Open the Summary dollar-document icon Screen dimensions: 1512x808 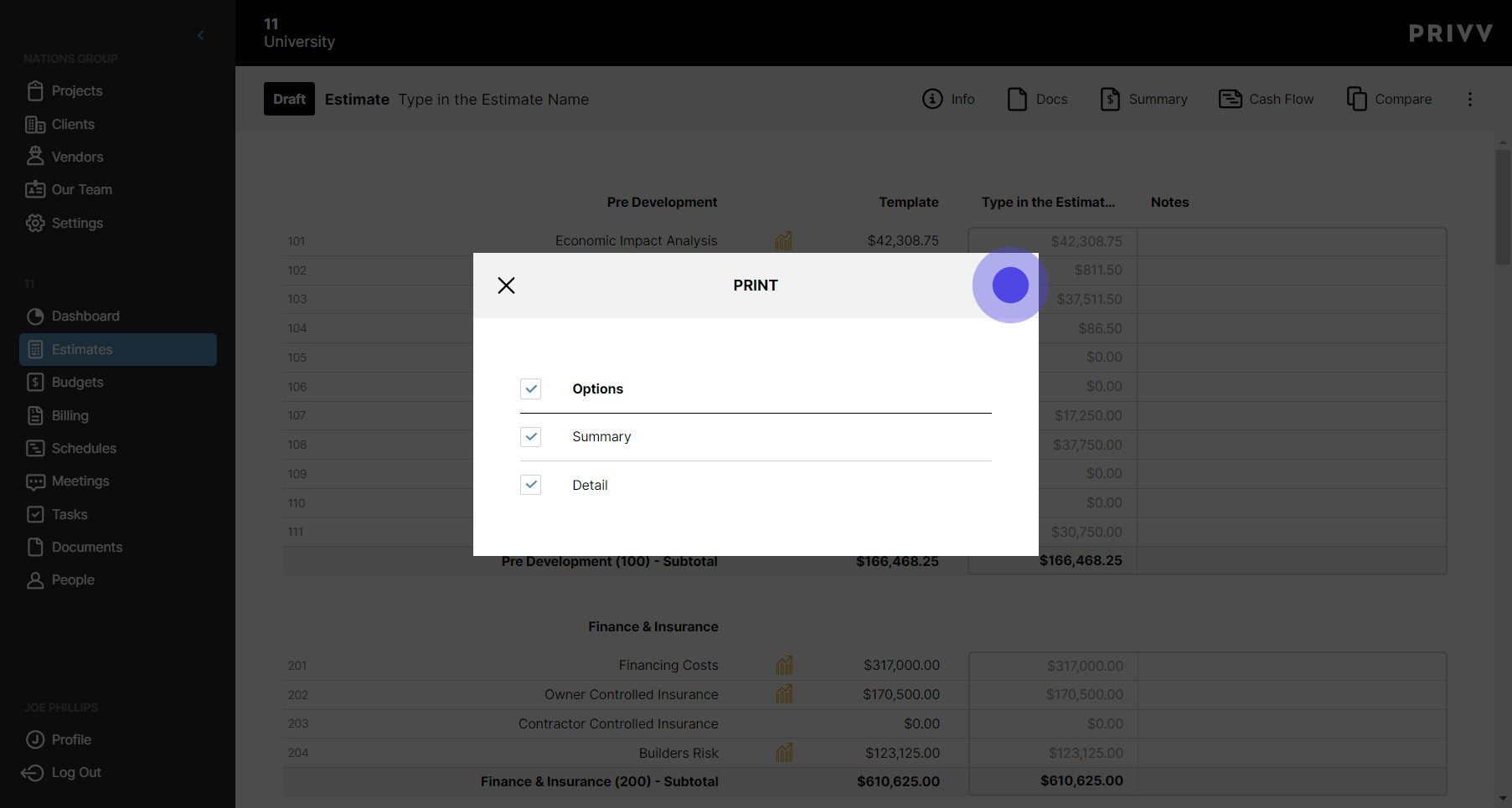tap(1110, 99)
